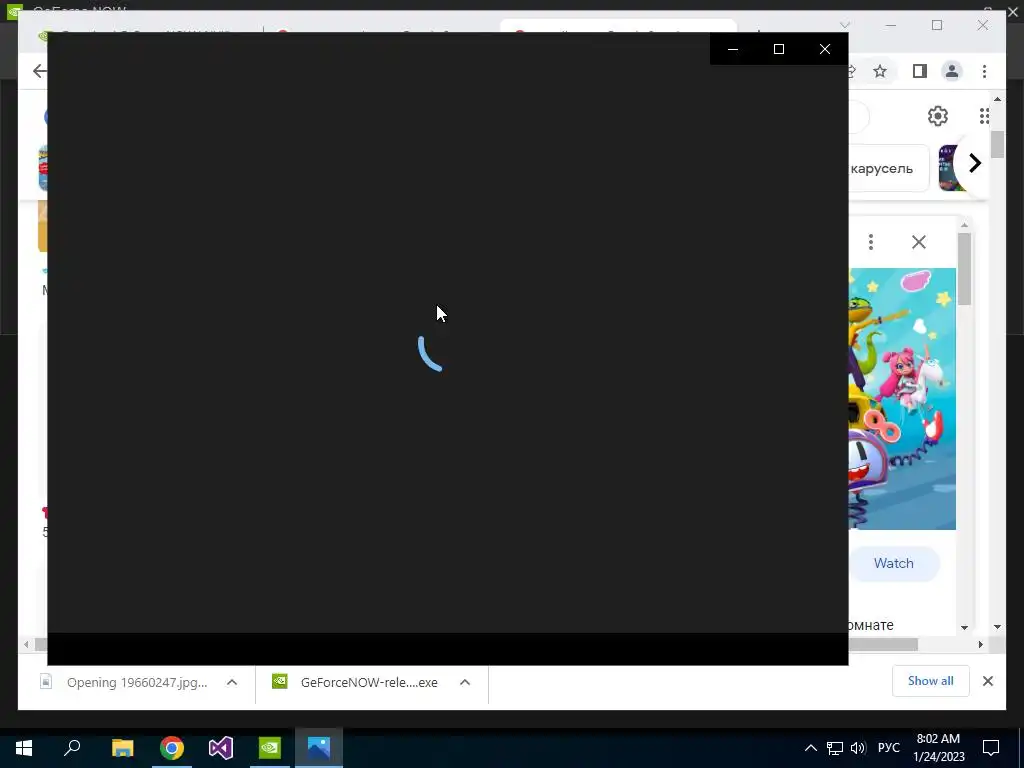Screen dimensions: 1024x768
Task: Open network status tray icon
Action: tap(835, 748)
